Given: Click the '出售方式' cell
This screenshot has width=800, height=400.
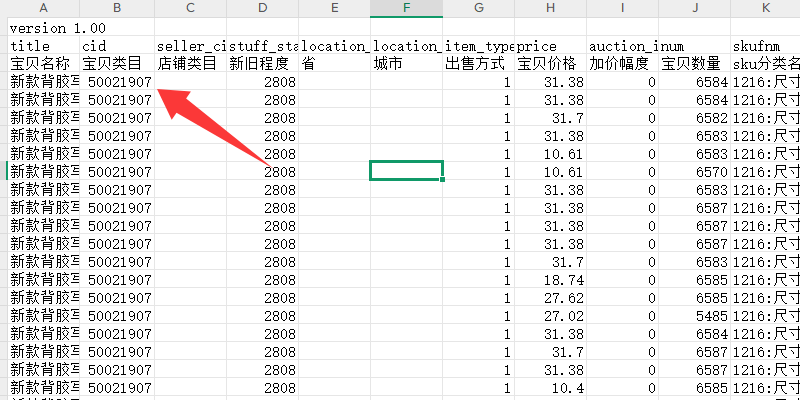Looking at the screenshot, I should [478, 64].
